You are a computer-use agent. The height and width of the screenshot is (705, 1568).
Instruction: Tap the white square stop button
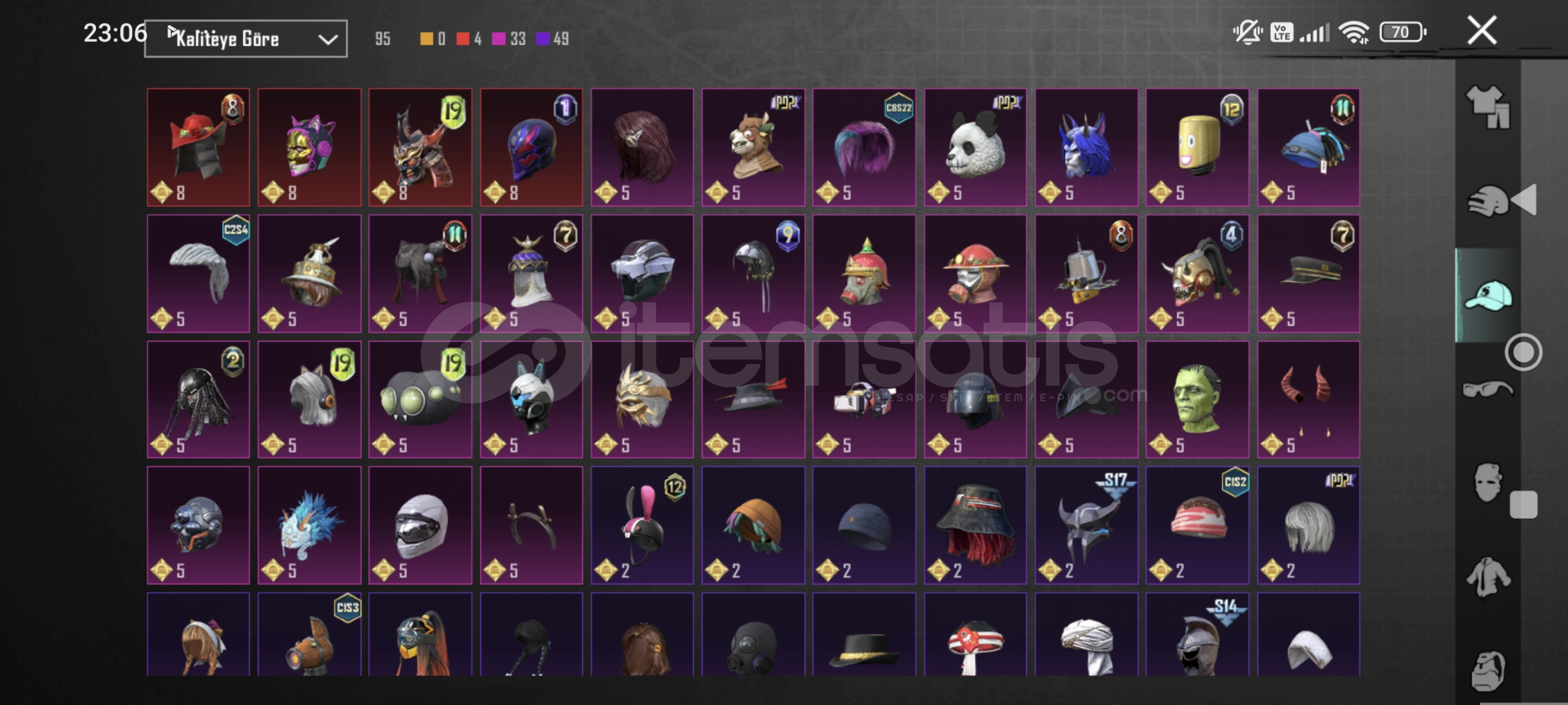(x=1524, y=505)
